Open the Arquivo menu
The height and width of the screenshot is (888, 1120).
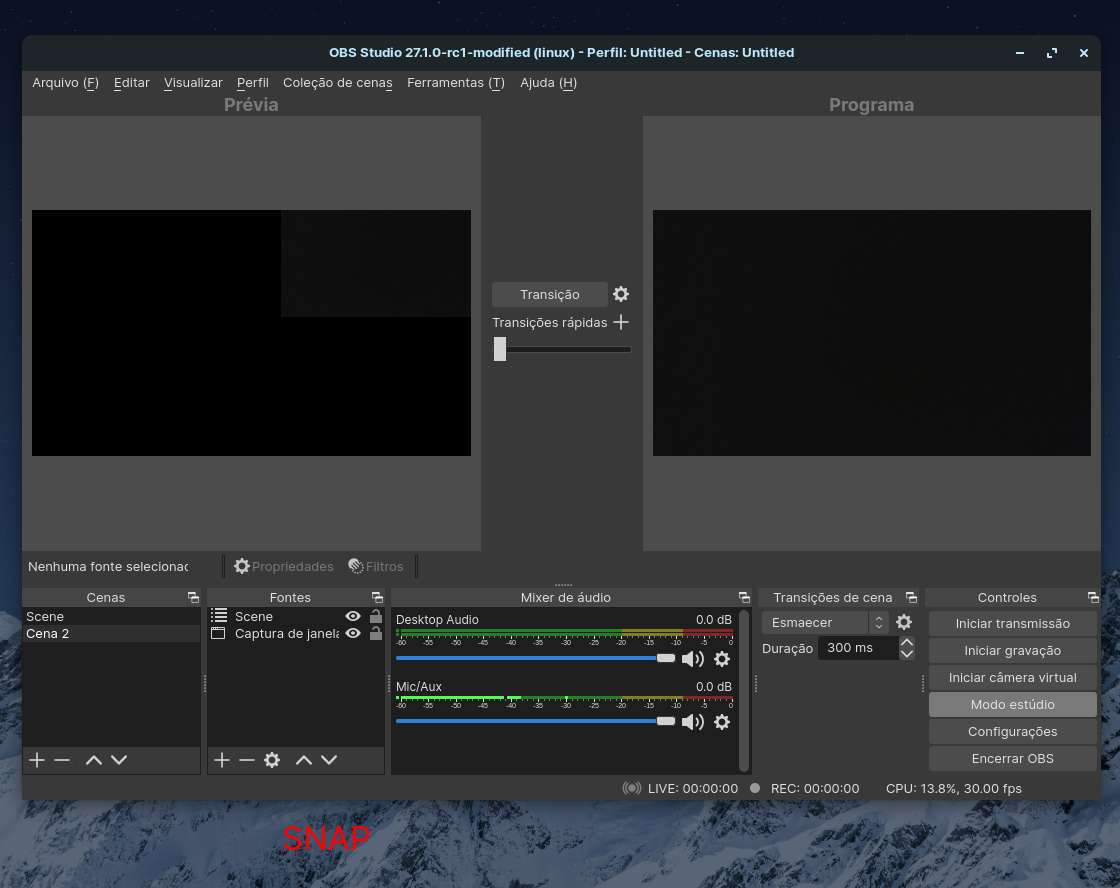65,83
